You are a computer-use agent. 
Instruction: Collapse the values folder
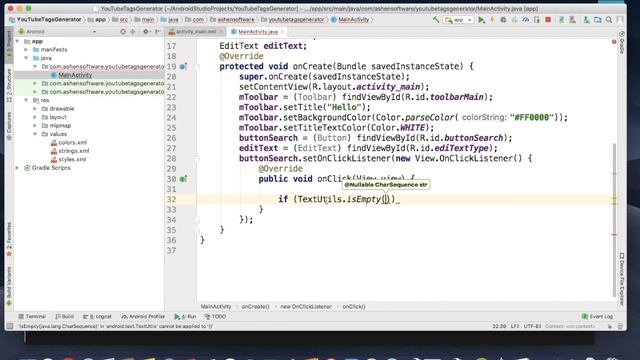(x=35, y=134)
